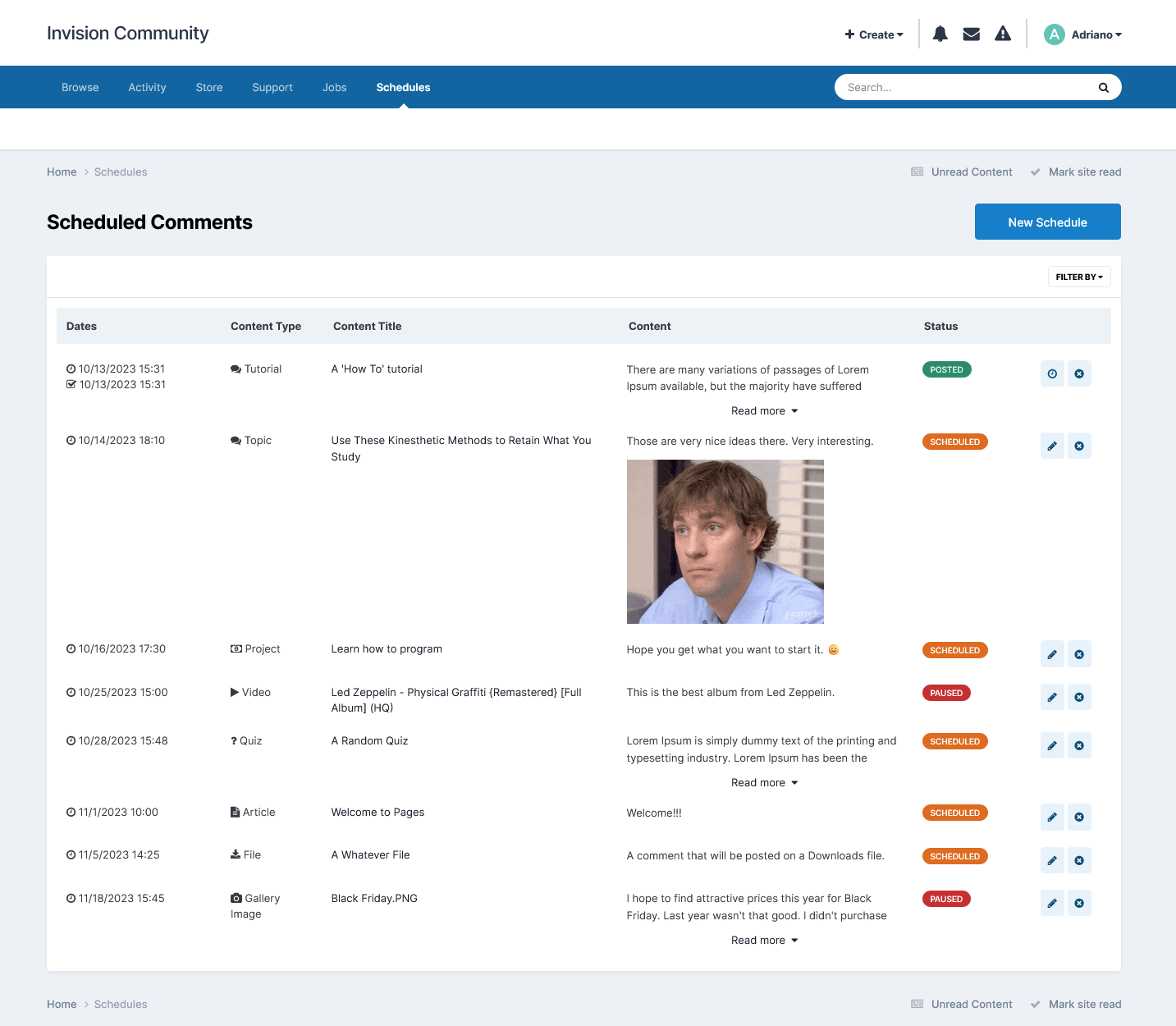Edit the Black Friday.PNG gallery schedule
Screen dimensions: 1176x1026
[x=1052, y=903]
